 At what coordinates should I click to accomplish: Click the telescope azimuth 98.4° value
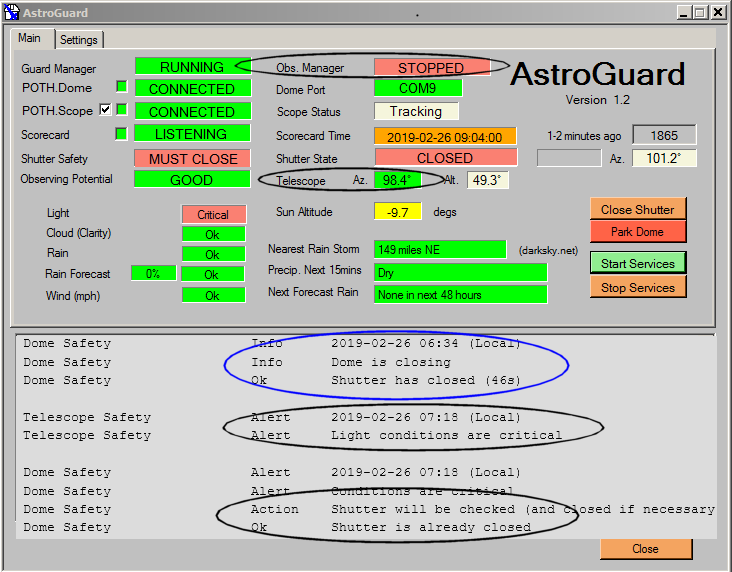[x=398, y=180]
